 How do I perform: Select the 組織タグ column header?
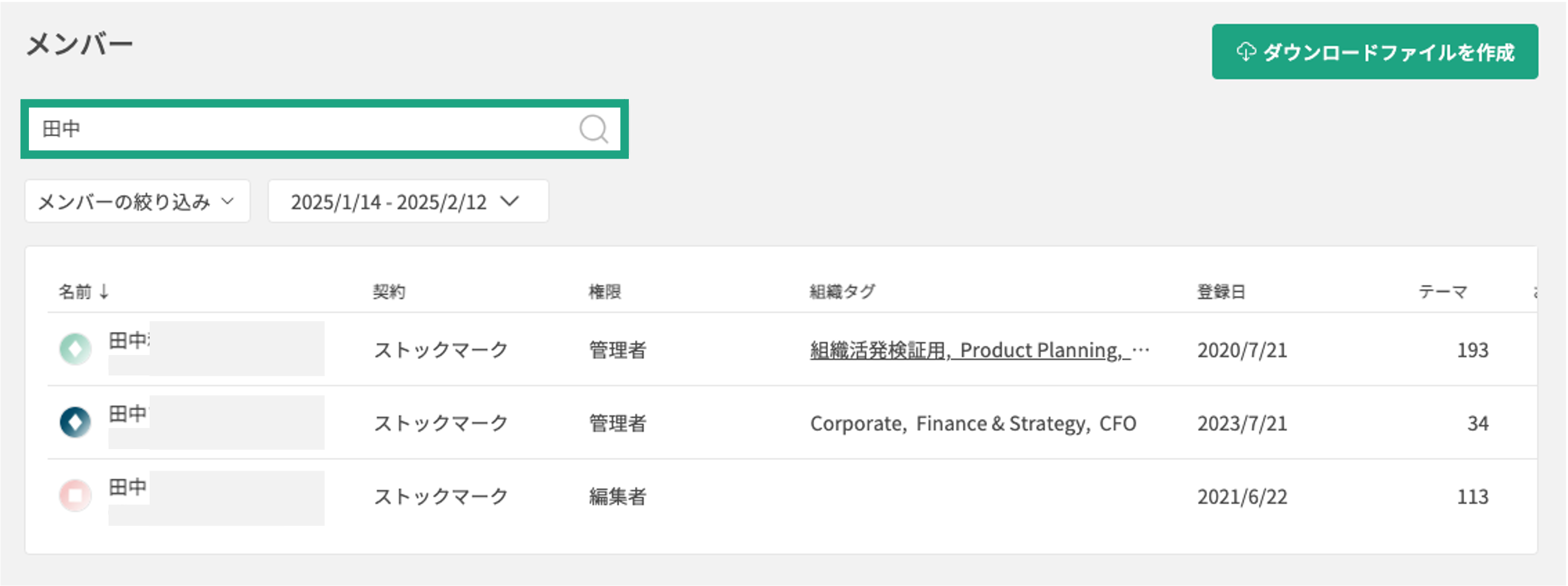click(x=842, y=291)
